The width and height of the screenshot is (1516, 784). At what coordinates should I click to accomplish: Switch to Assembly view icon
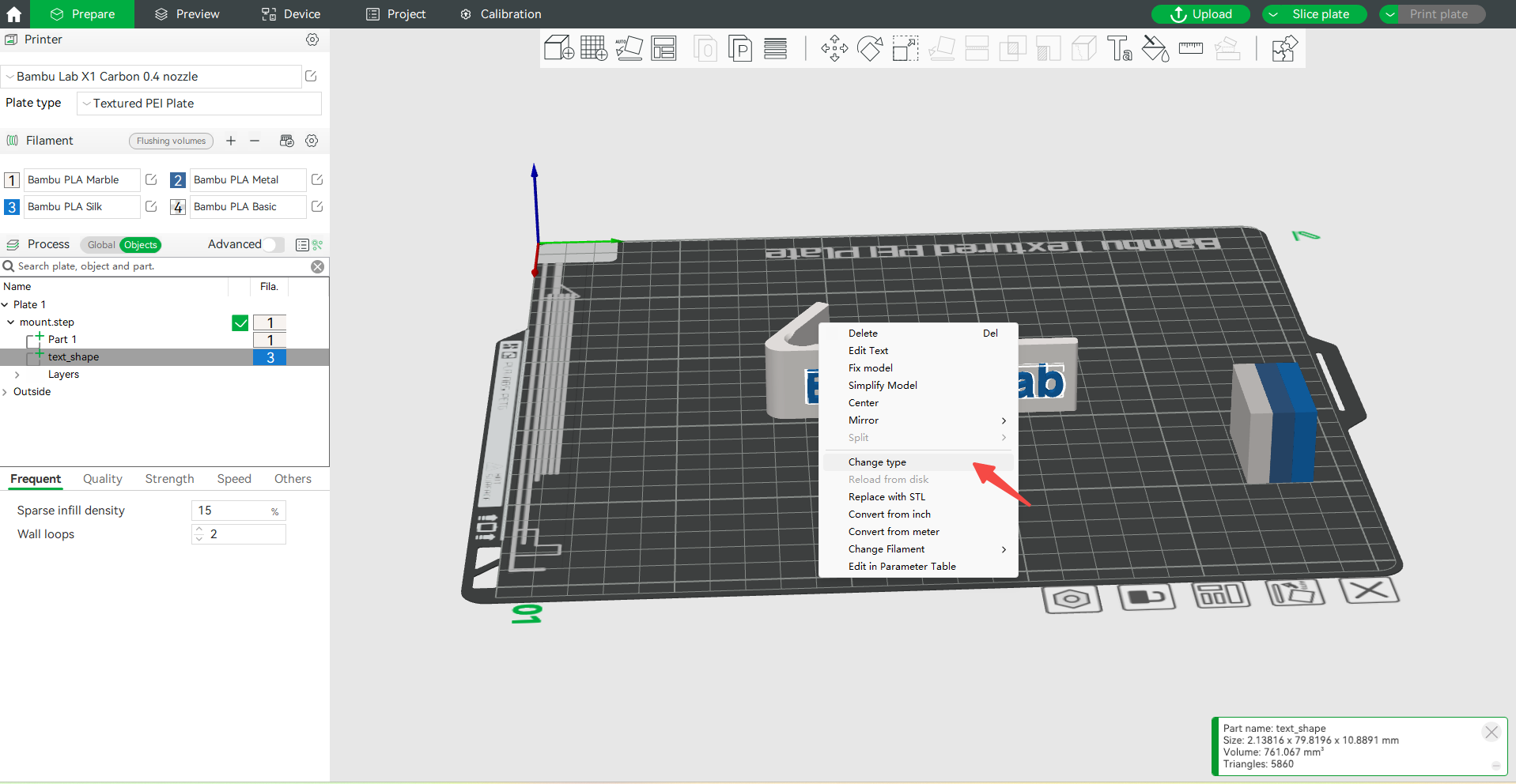coord(1284,48)
